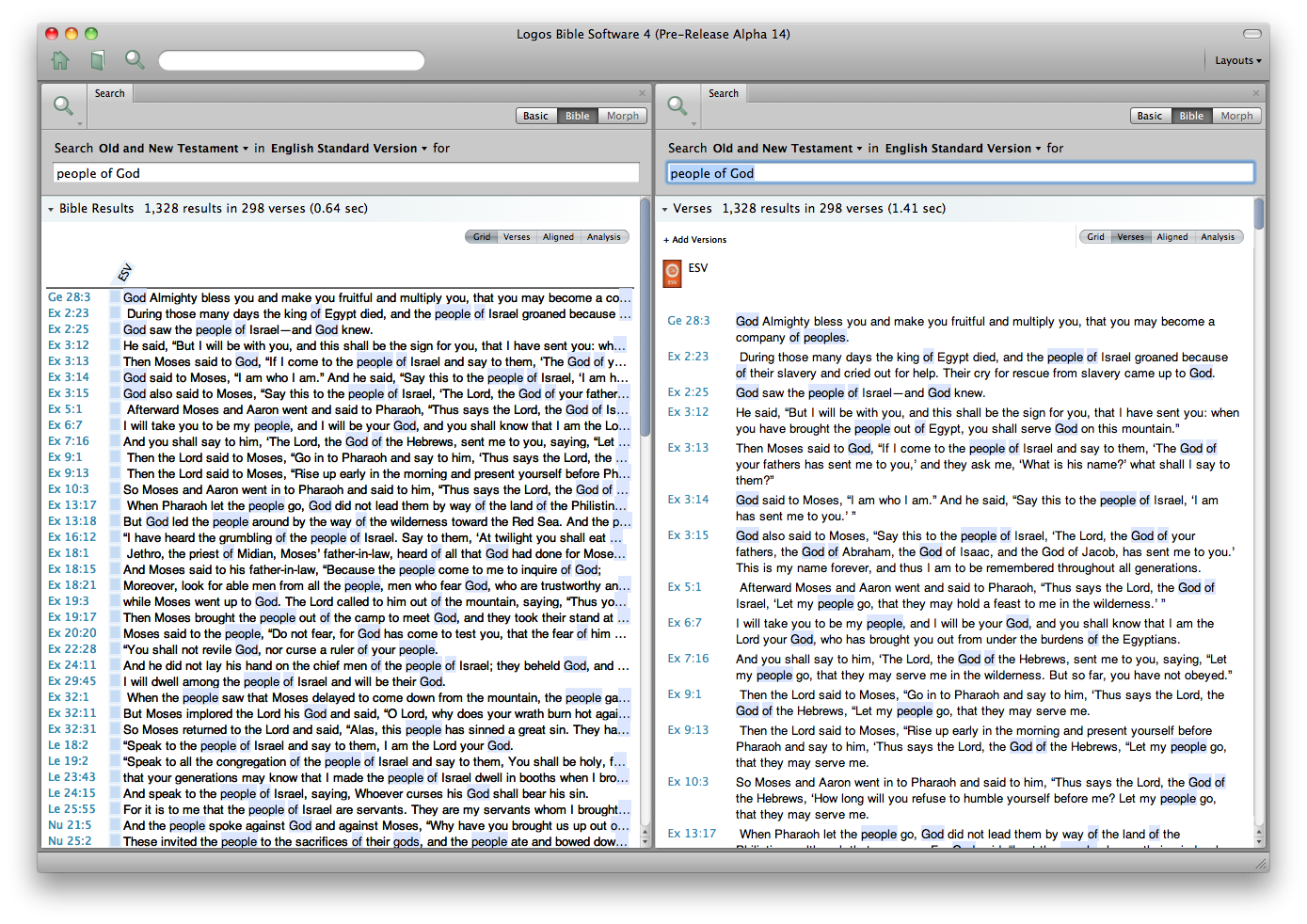The width and height of the screenshot is (1307, 924).
Task: Open the Layouts dropdown
Action: pyautogui.click(x=1237, y=60)
